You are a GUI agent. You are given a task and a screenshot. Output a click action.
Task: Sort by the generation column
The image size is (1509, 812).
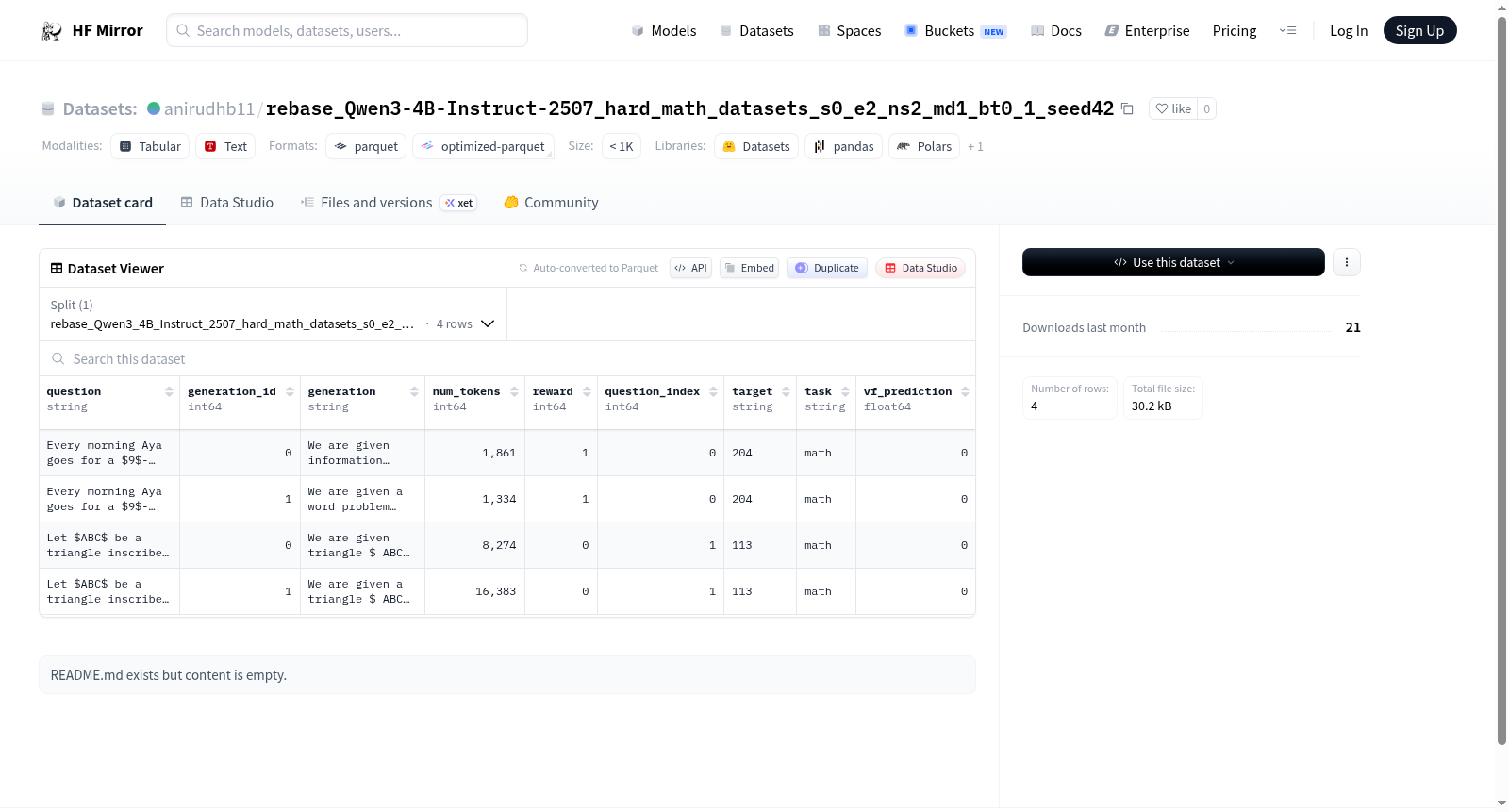tap(414, 391)
